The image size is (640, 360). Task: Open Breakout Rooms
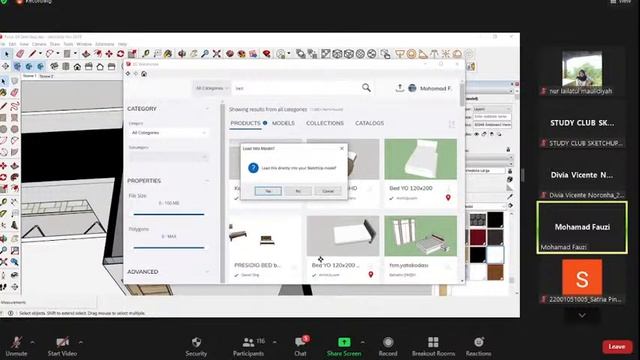pyautogui.click(x=433, y=346)
